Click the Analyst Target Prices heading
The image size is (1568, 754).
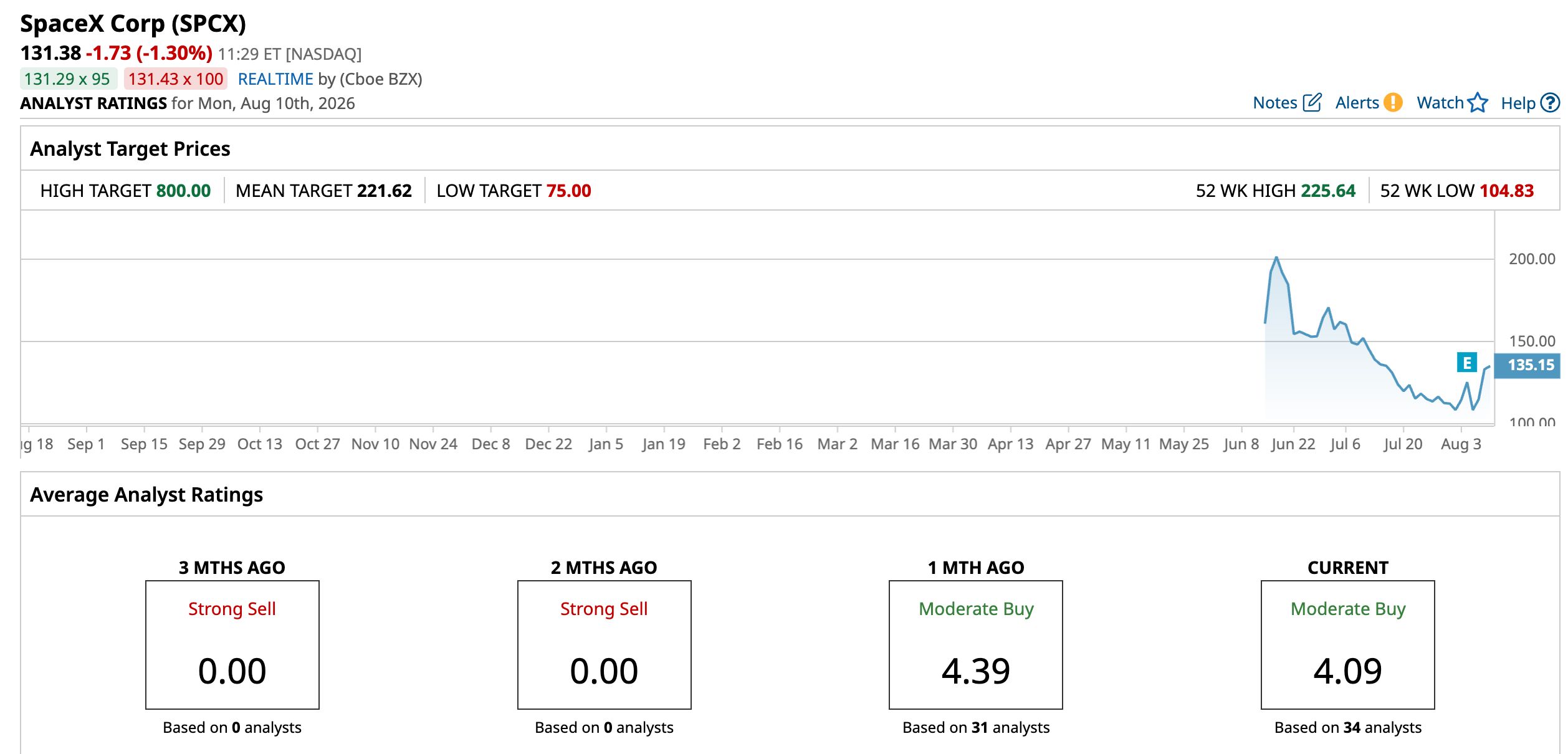130,149
